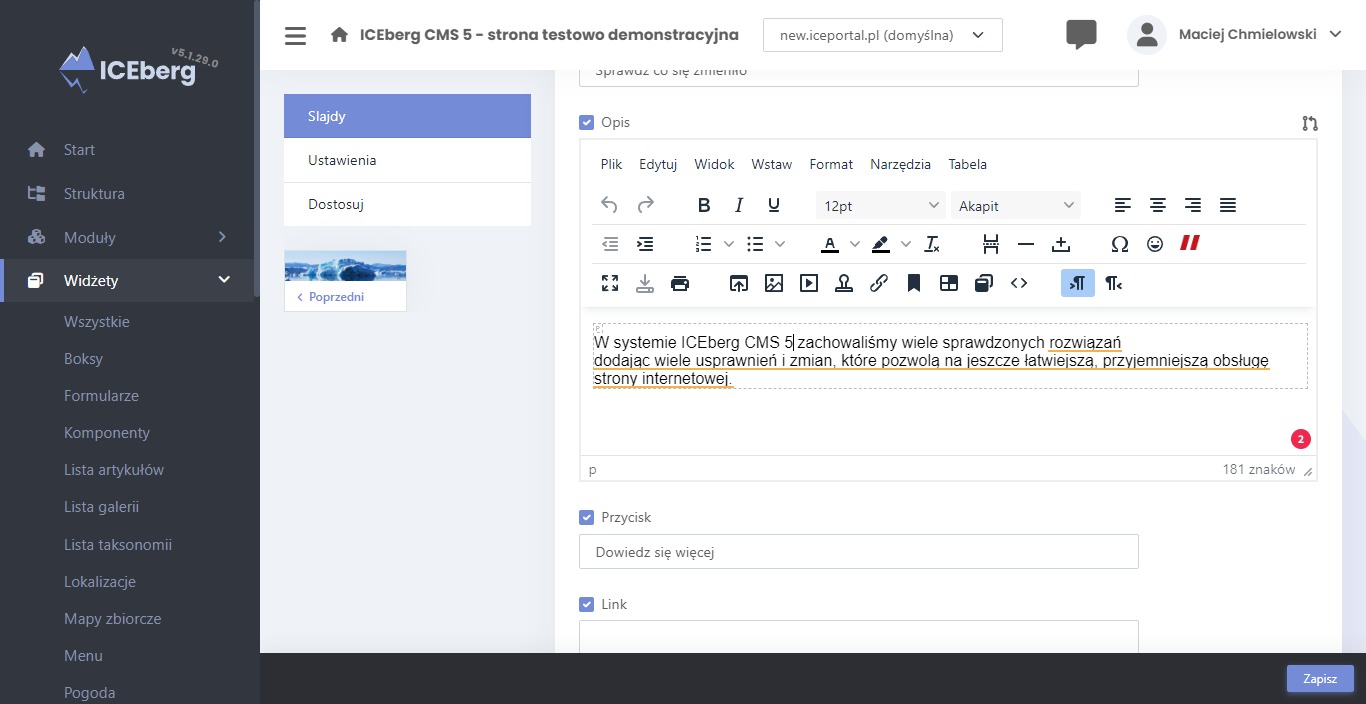
Task: Open the text color picker arrow
Action: point(855,244)
